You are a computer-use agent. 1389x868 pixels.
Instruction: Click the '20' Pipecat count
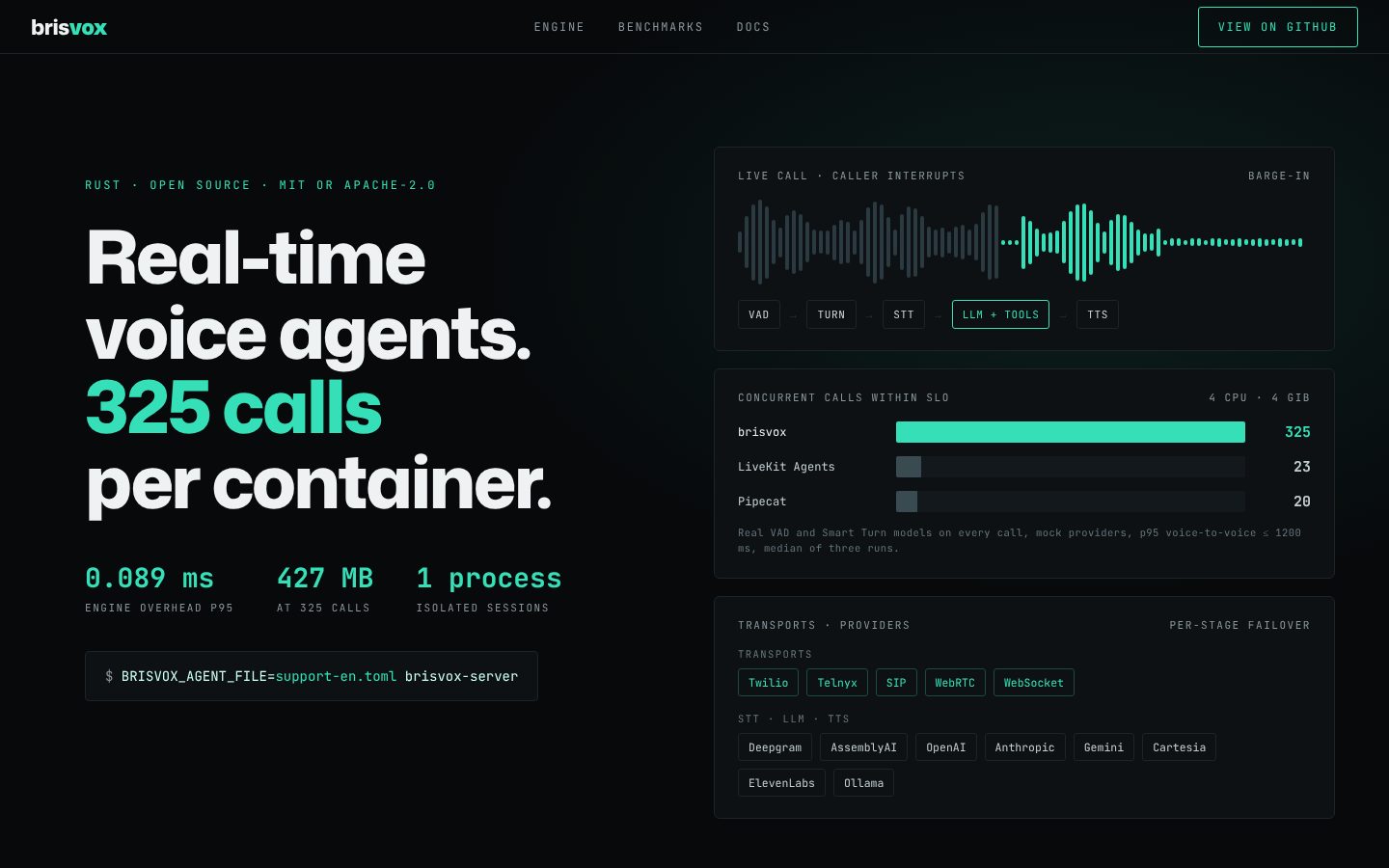pyautogui.click(x=1302, y=502)
